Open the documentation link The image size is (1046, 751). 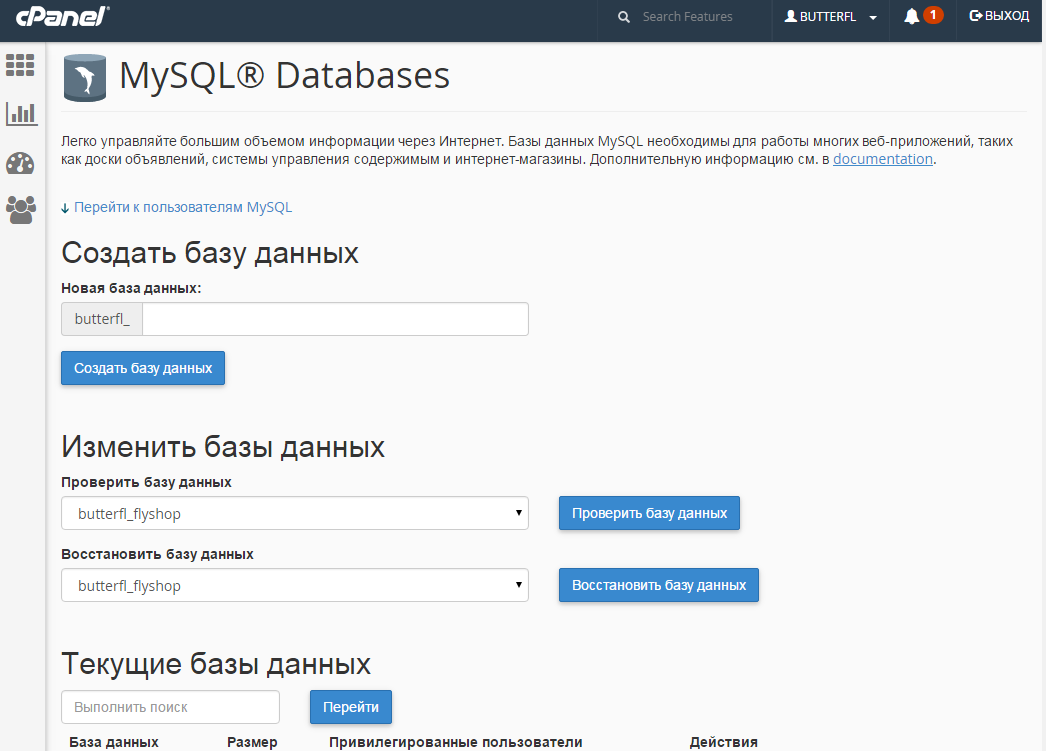click(882, 159)
